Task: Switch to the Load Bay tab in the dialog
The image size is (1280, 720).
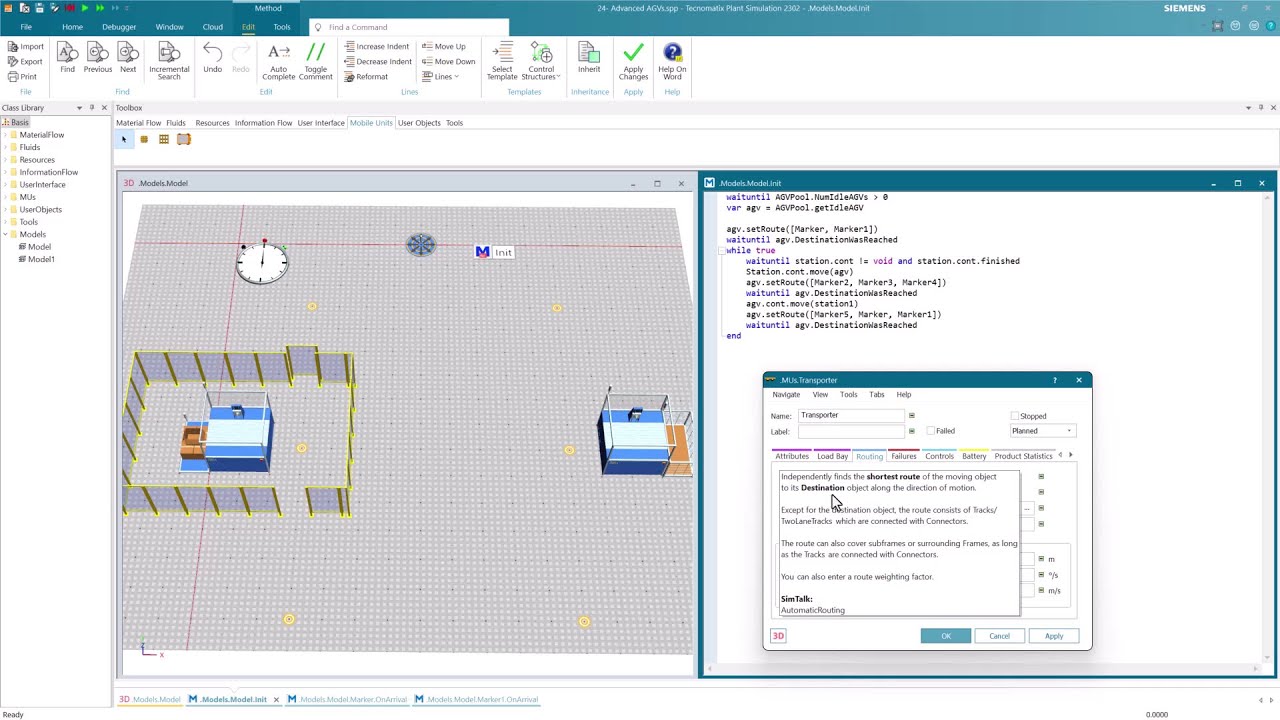Action: tap(832, 456)
